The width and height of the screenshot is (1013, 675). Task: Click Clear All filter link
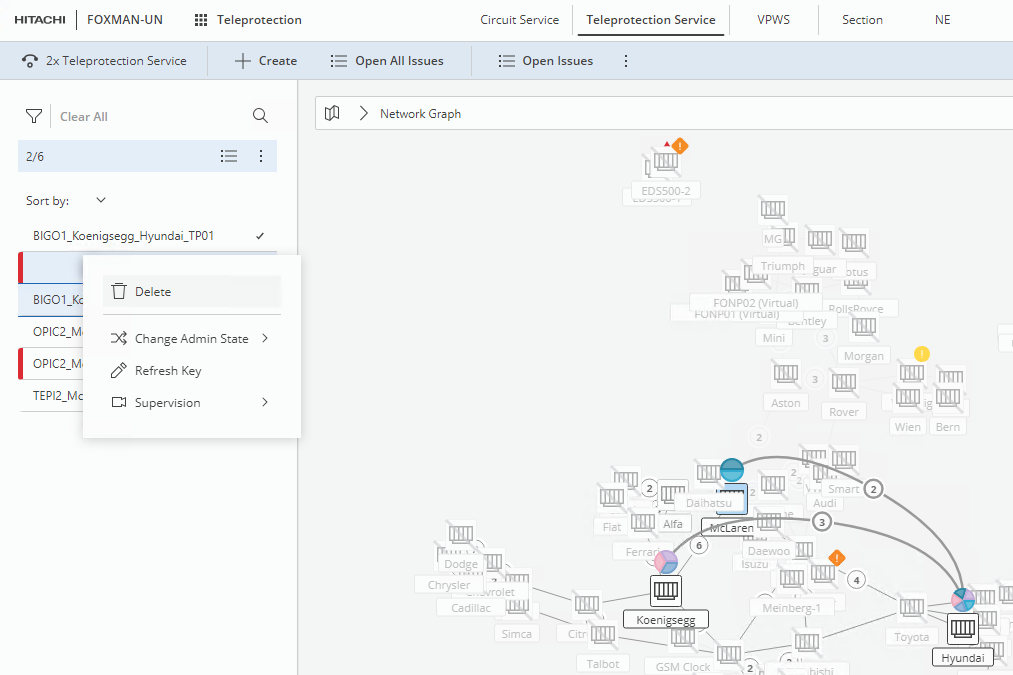84,117
